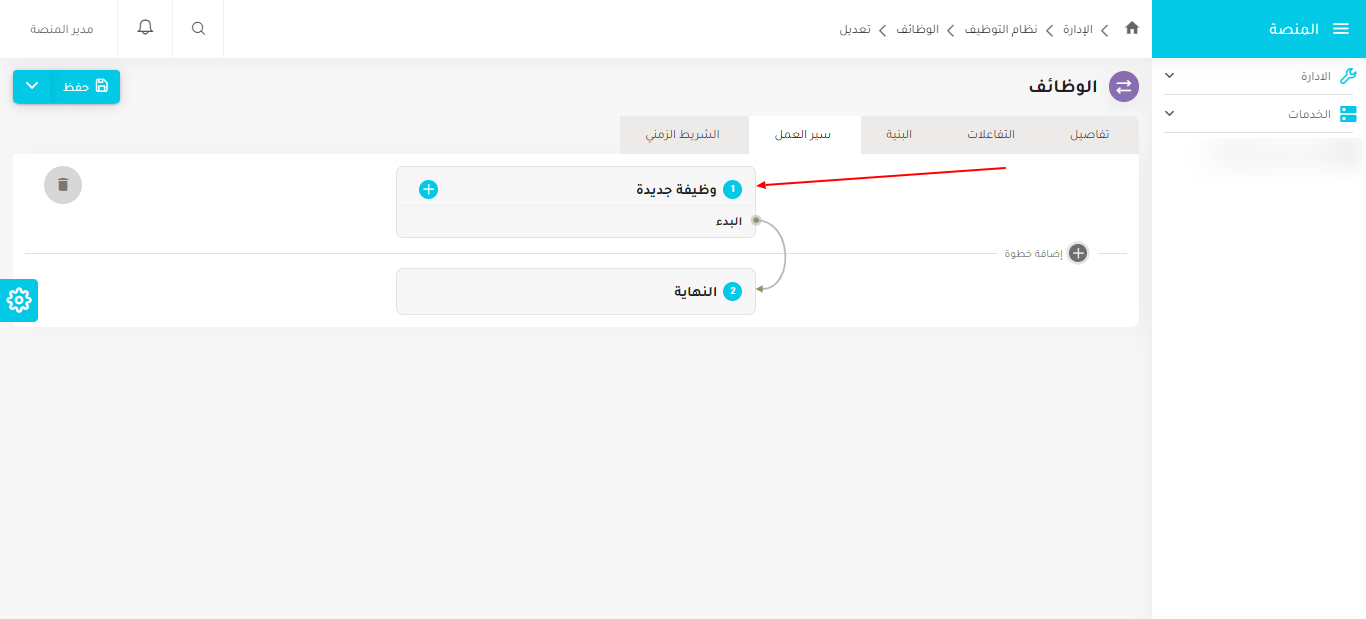This screenshot has width=1366, height=619.
Task: Click the services icon beside الخدمات
Action: [x=1350, y=113]
